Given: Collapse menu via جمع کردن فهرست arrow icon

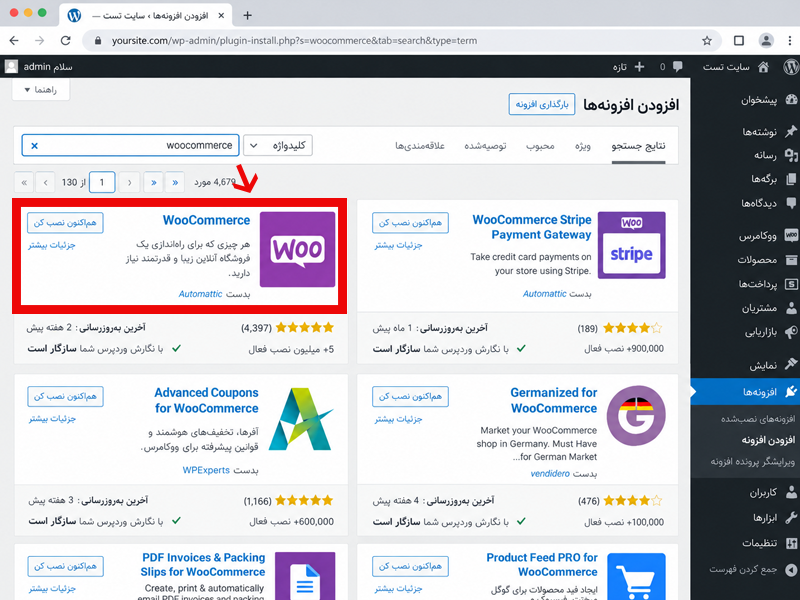Looking at the screenshot, I should [791, 569].
